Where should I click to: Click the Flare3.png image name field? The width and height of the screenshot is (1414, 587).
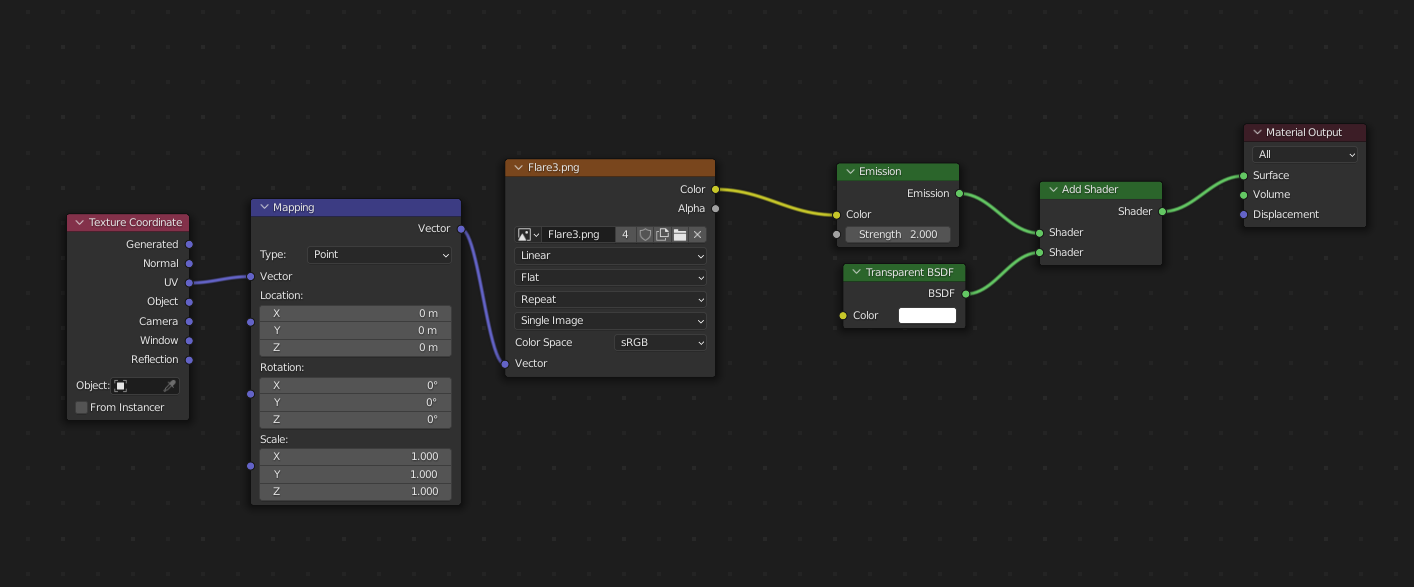pyautogui.click(x=578, y=234)
